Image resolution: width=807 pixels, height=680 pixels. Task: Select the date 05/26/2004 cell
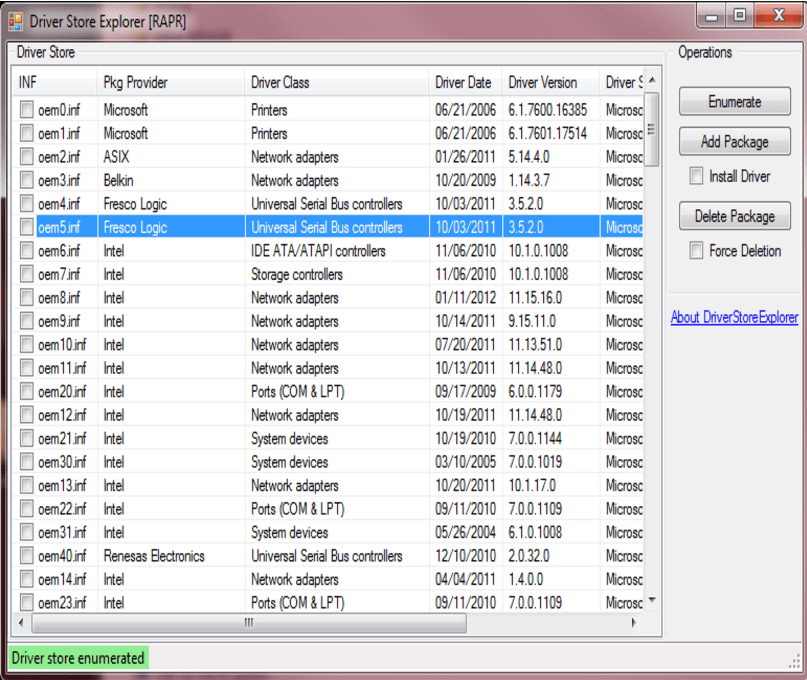(x=465, y=532)
